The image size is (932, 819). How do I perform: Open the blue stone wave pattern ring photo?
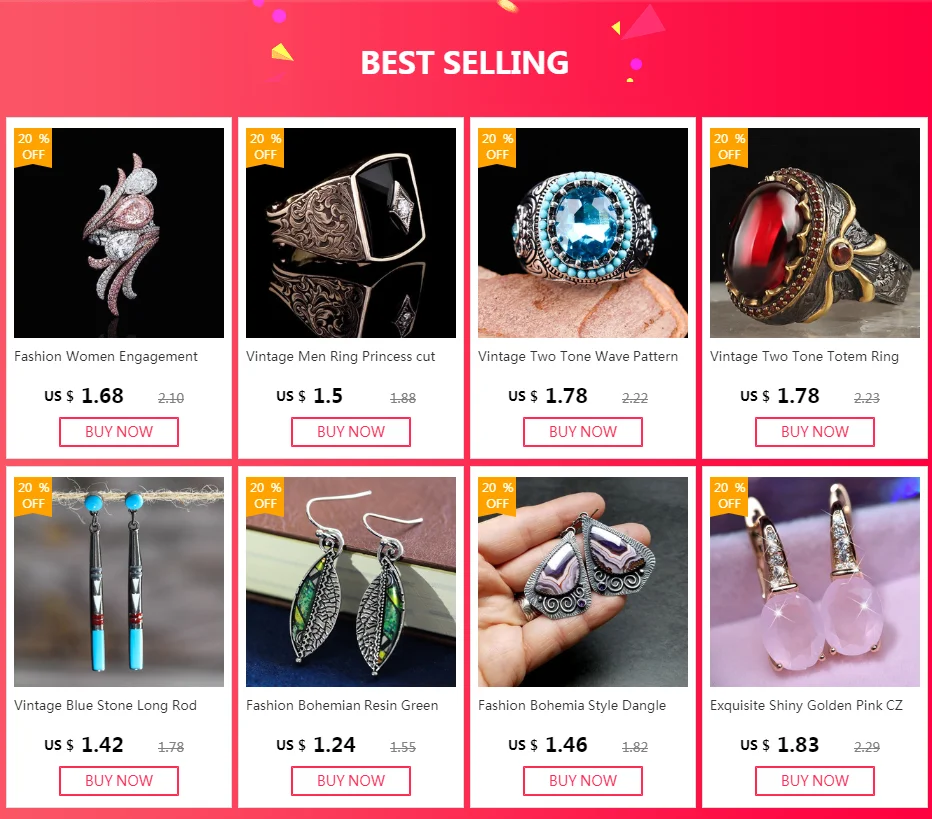pyautogui.click(x=582, y=232)
